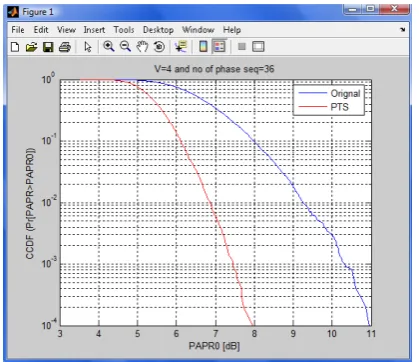This screenshot has height=362, width=419.
Task: Click the MATLAB logo in title bar
Action: point(14,12)
